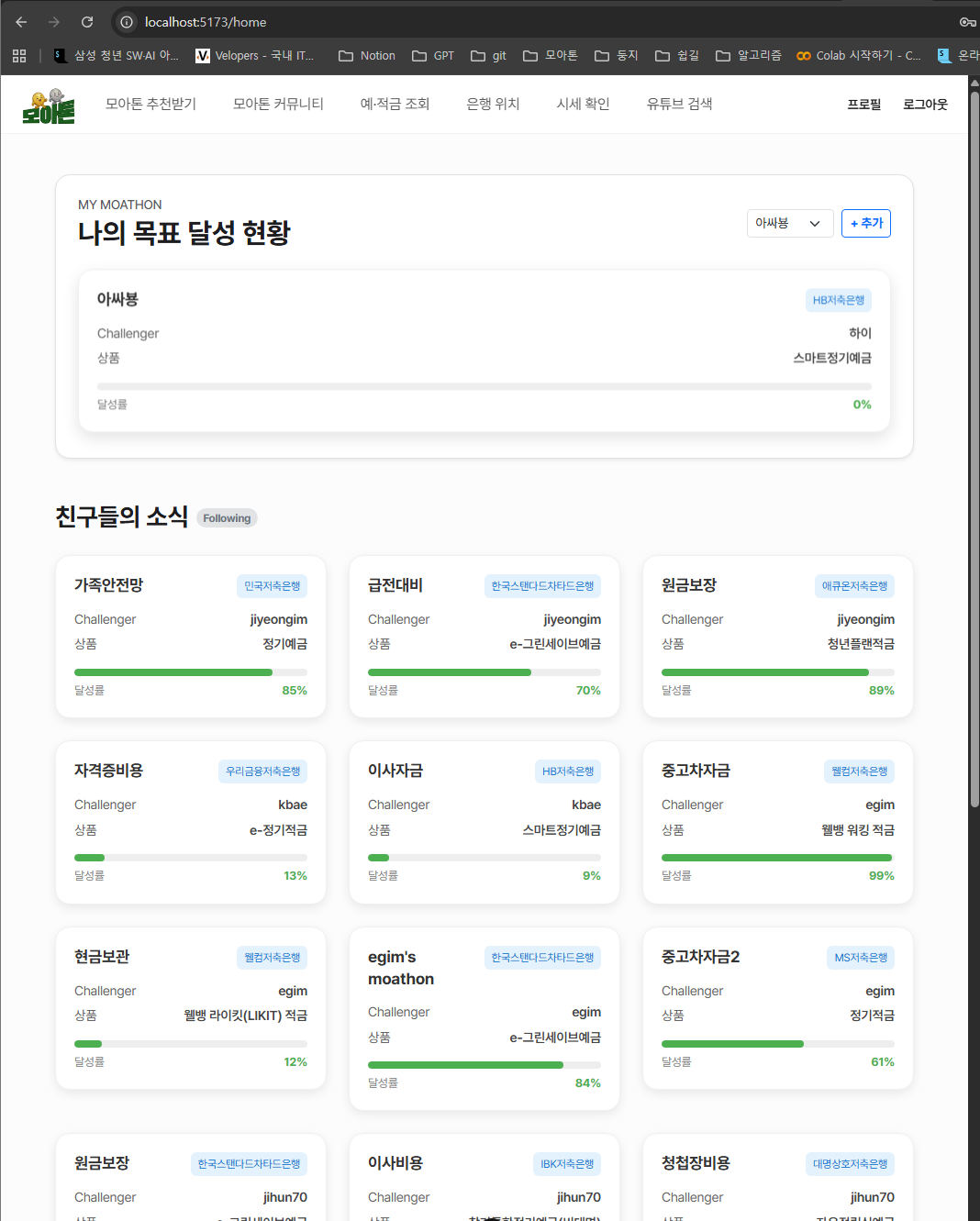The image size is (980, 1221).
Task: Click the + 추가 button
Action: click(x=865, y=223)
